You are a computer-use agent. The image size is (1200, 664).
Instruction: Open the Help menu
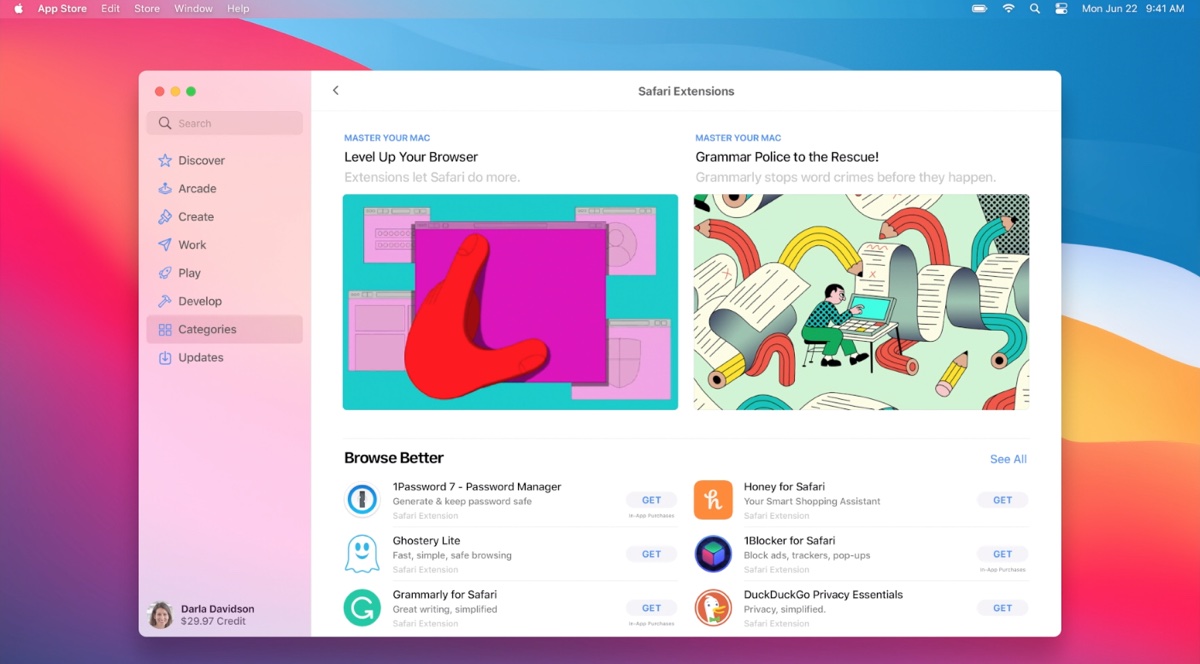click(238, 8)
